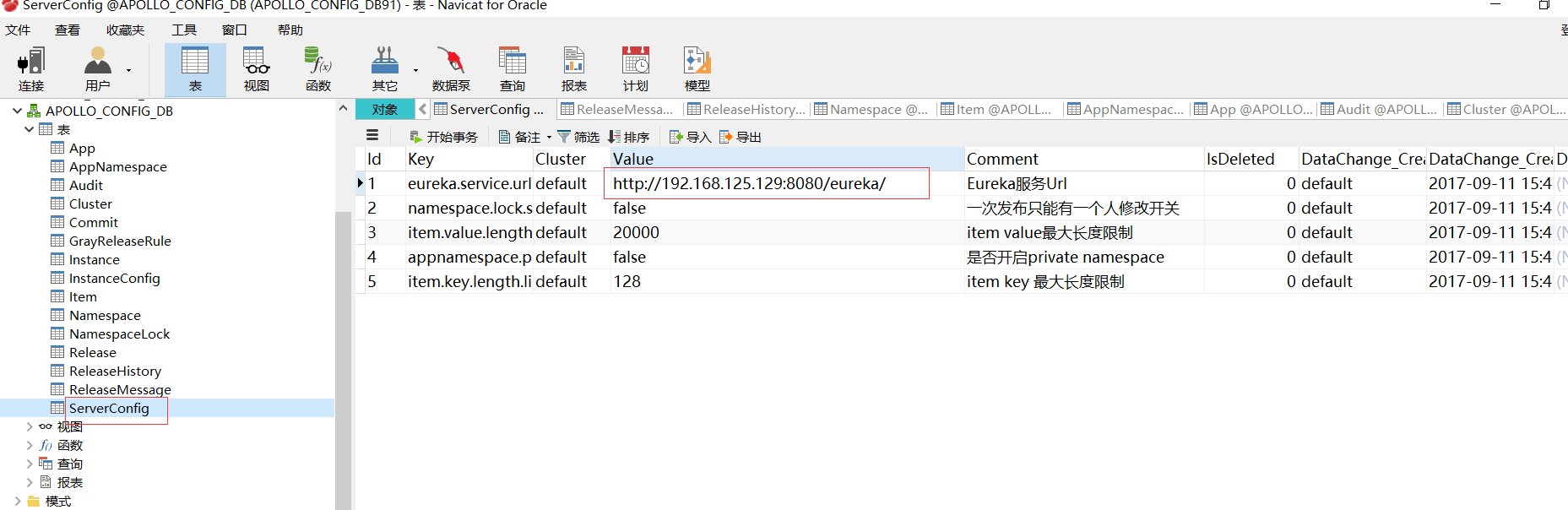Open the dropdown arrow next to User icon
The image size is (1568, 510).
point(129,70)
